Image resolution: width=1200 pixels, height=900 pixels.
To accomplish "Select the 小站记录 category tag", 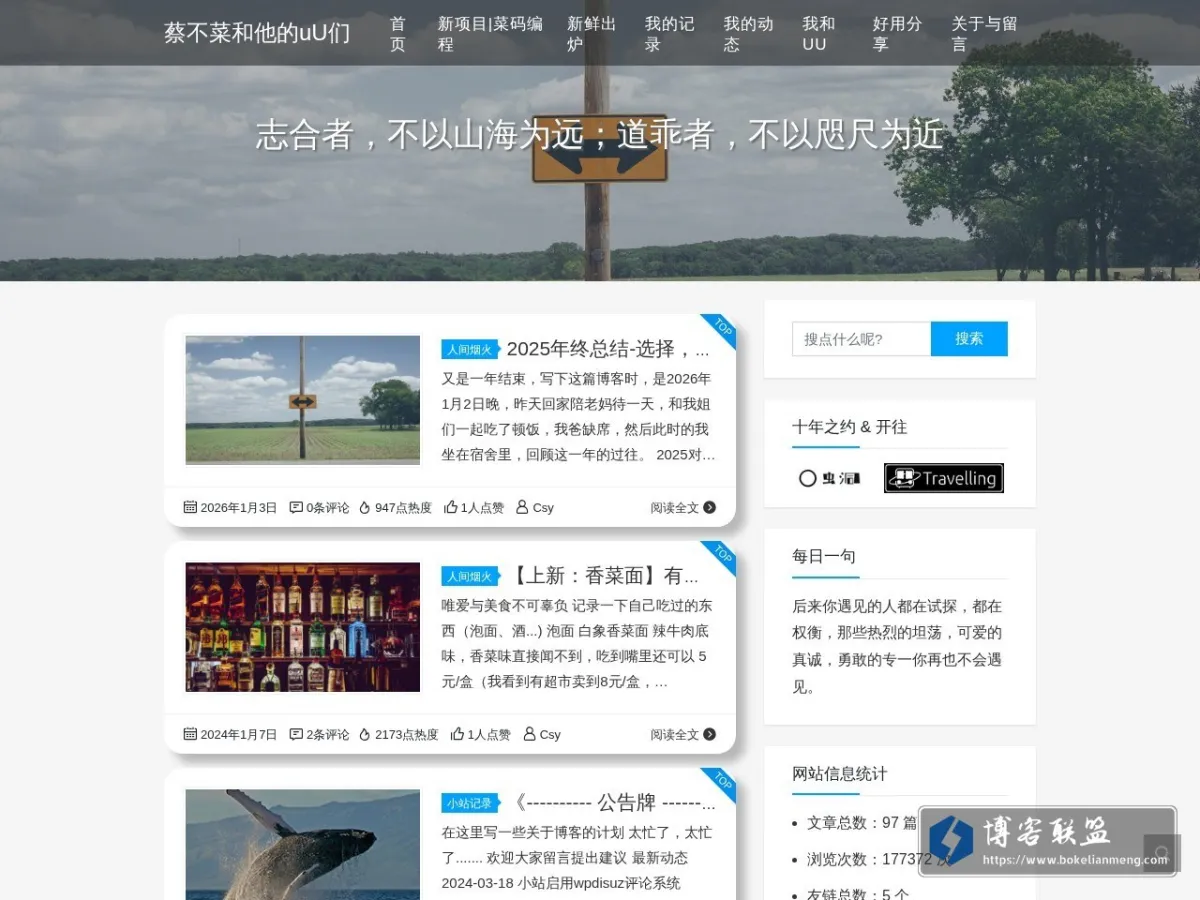I will click(x=470, y=804).
